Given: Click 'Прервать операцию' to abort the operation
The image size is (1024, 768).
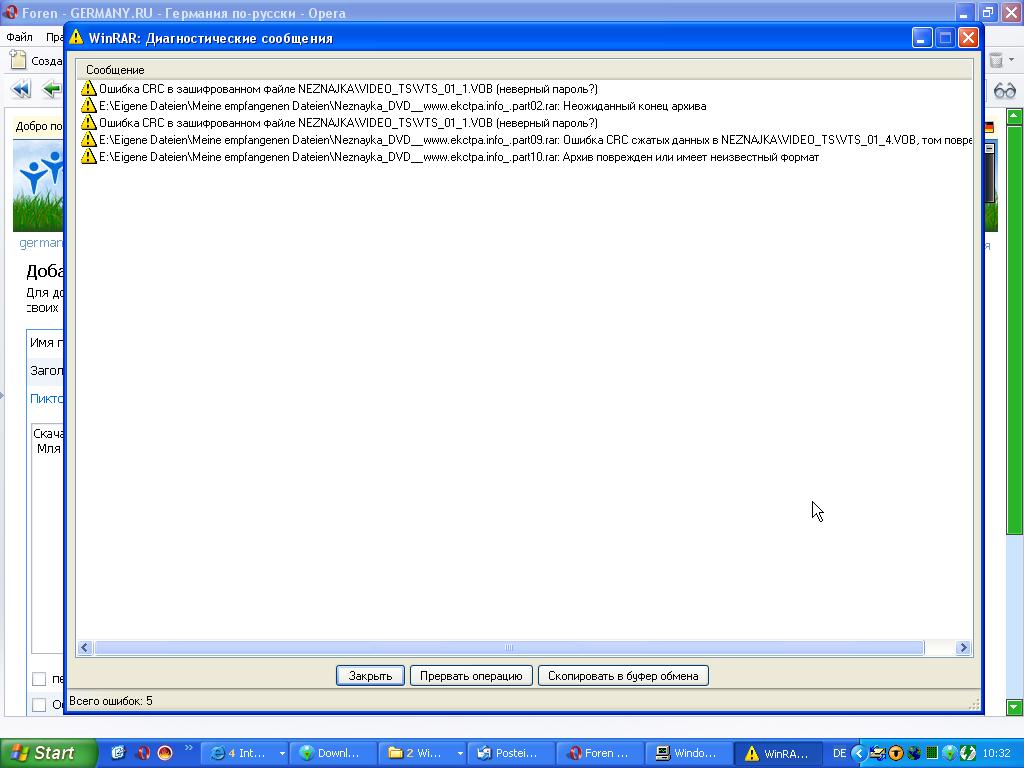Looking at the screenshot, I should 471,676.
